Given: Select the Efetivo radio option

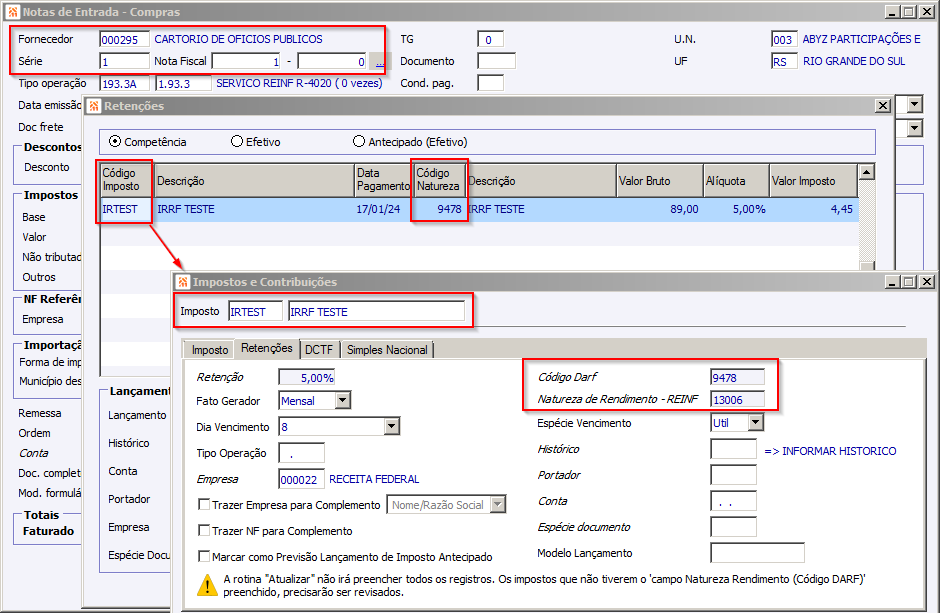Looking at the screenshot, I should 237,141.
